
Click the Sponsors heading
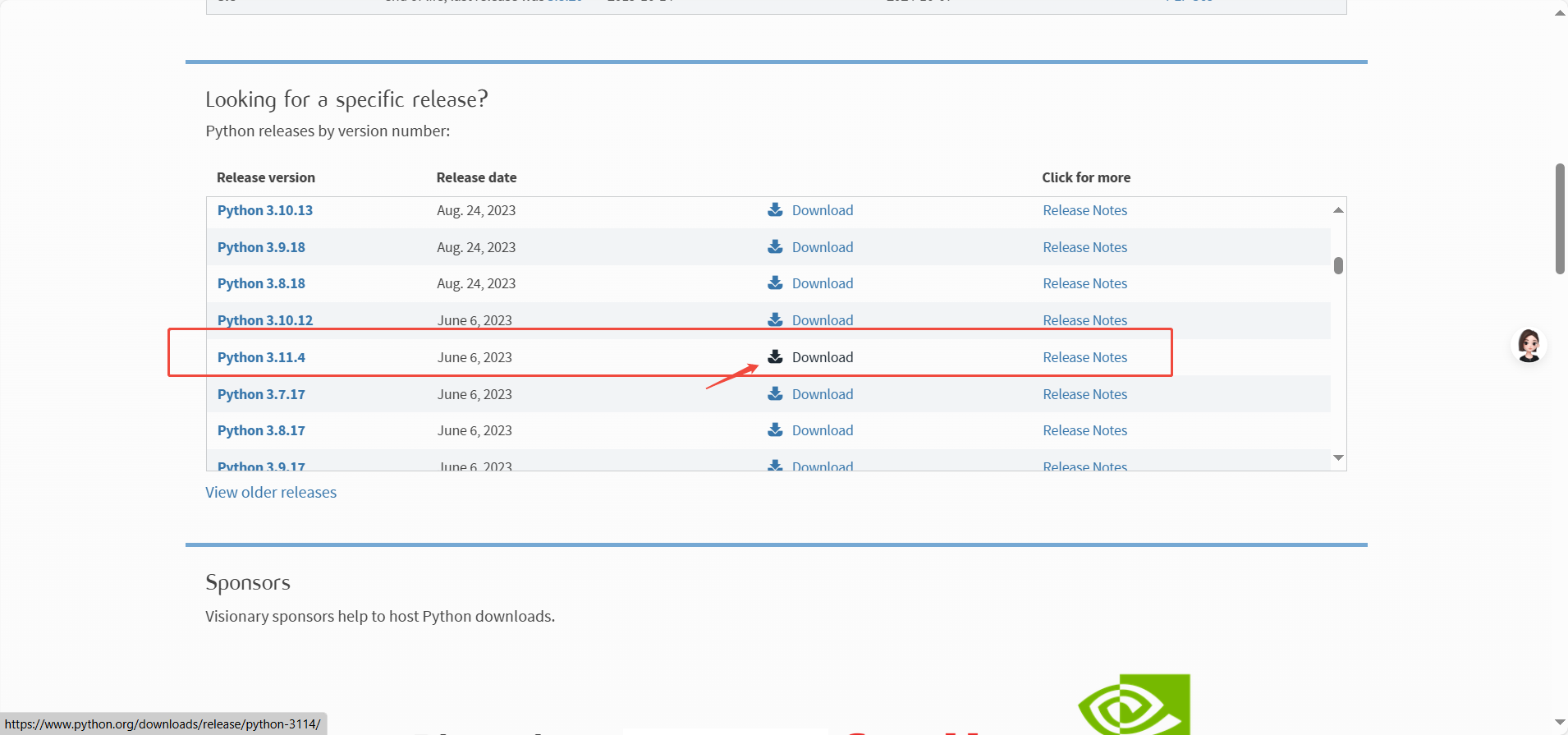tap(248, 582)
